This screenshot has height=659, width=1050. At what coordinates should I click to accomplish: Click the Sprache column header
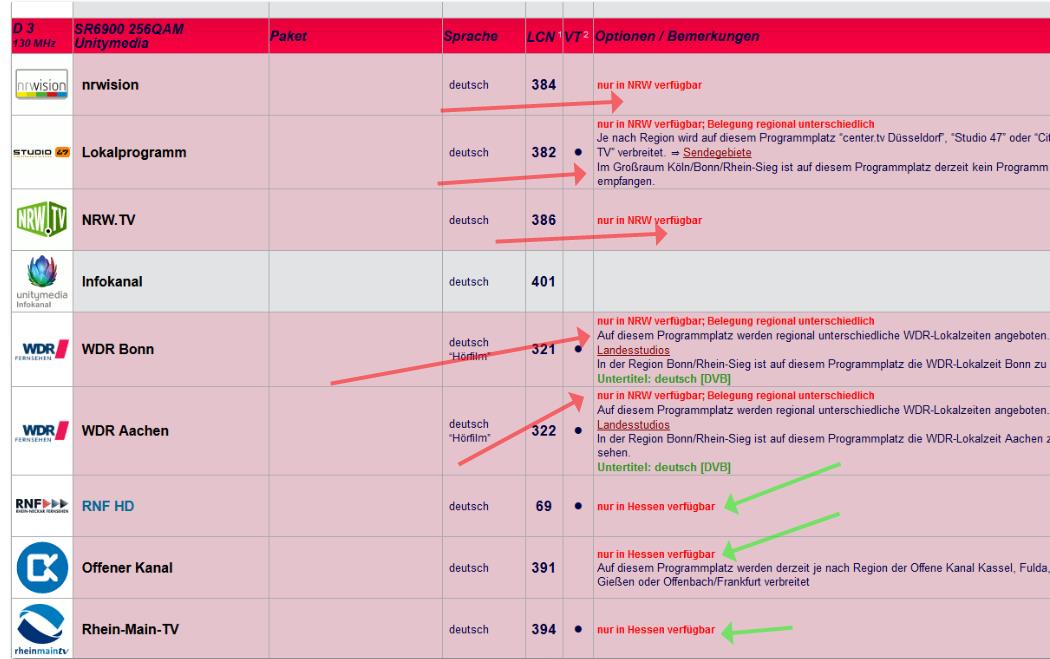pyautogui.click(x=470, y=37)
